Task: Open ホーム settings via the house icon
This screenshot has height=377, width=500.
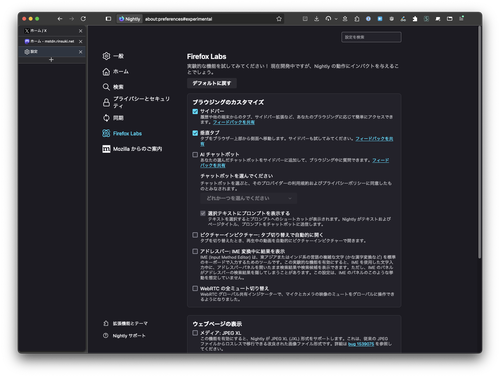Action: click(106, 72)
